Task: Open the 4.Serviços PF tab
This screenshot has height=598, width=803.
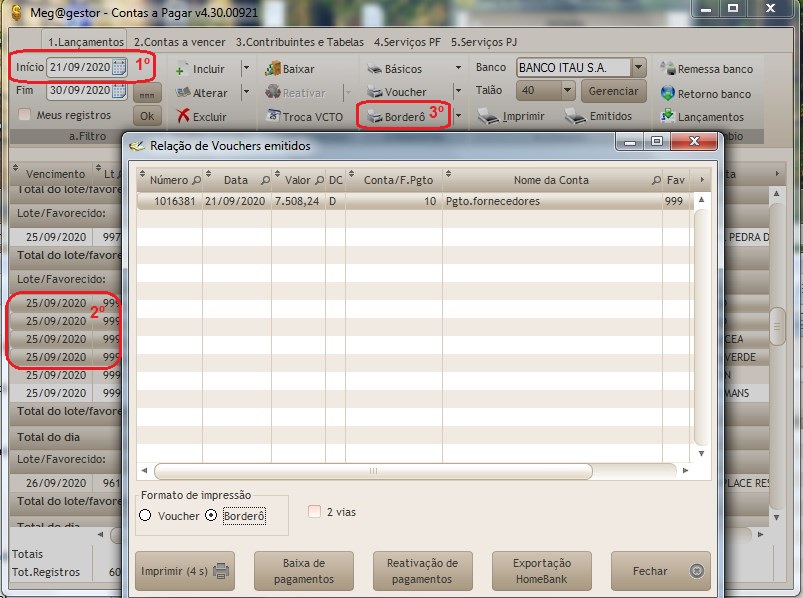Action: [x=409, y=43]
